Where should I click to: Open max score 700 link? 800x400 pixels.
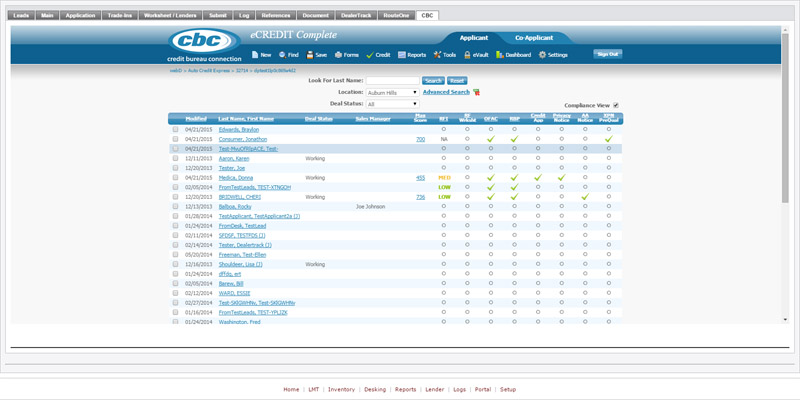coord(420,139)
